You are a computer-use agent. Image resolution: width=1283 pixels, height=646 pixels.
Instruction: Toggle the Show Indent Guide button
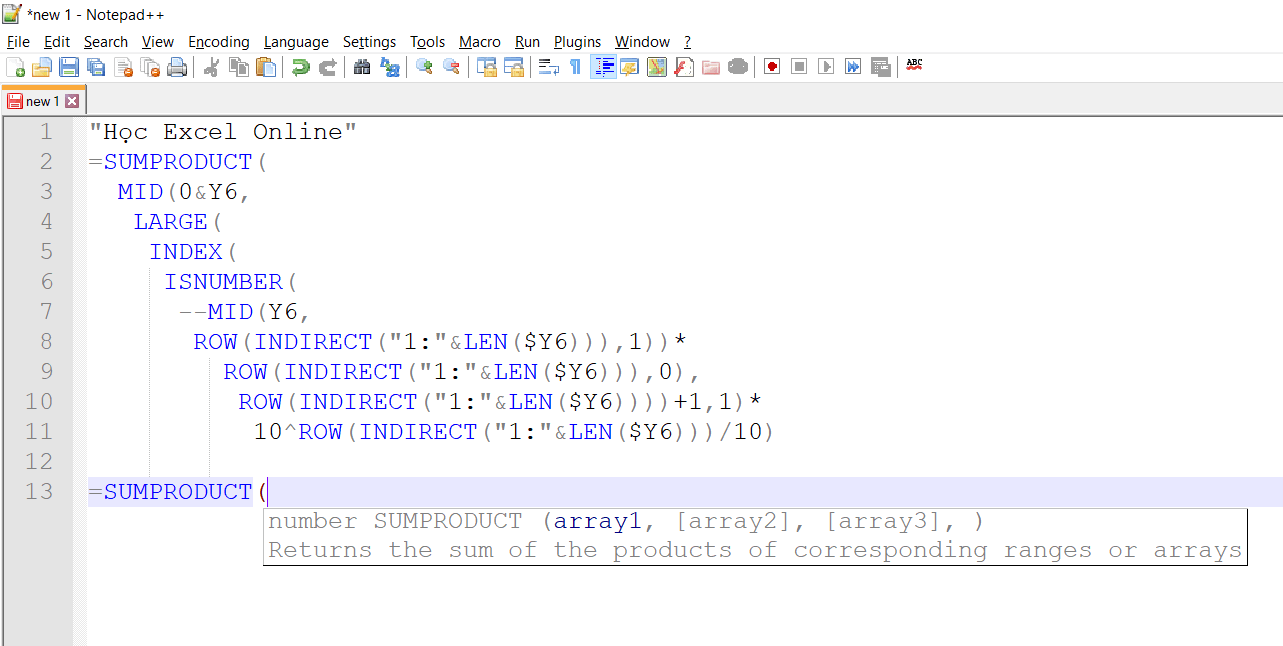[603, 67]
